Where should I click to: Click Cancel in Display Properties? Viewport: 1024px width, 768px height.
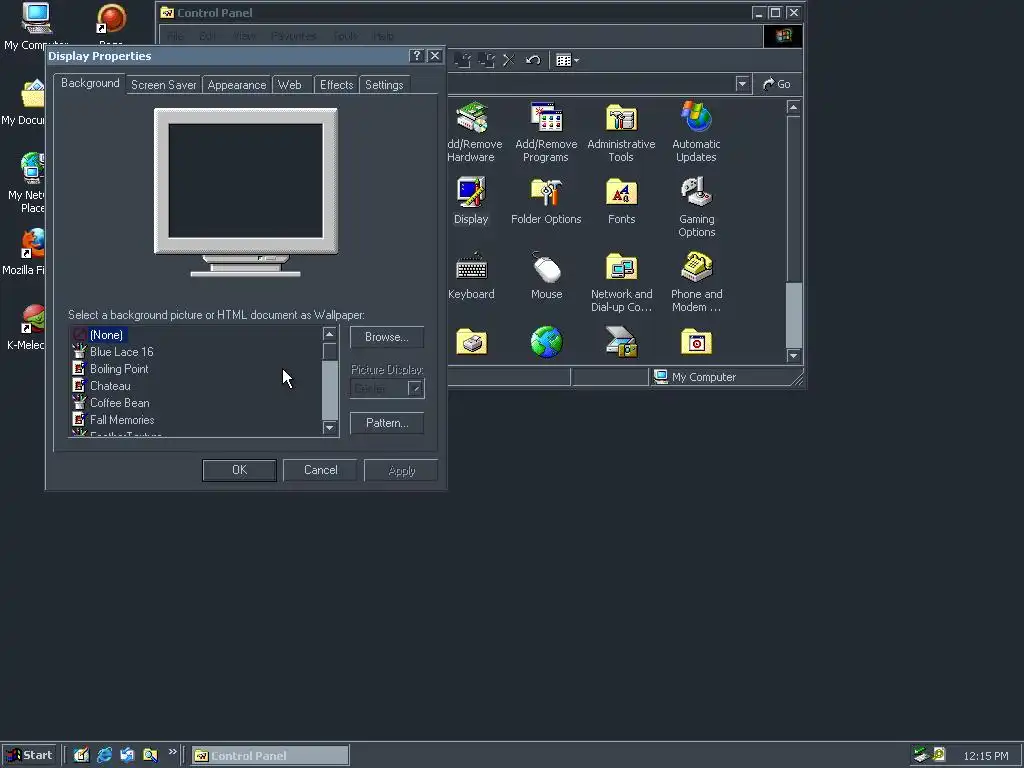[x=321, y=470]
